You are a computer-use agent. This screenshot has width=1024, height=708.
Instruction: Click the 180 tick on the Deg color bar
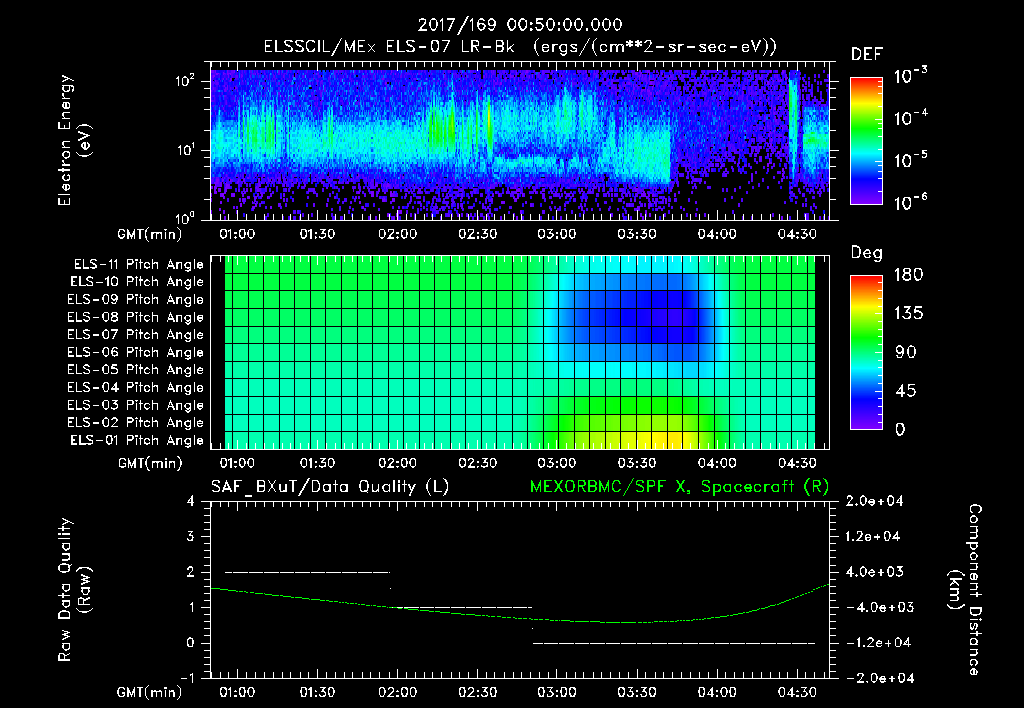tap(908, 274)
